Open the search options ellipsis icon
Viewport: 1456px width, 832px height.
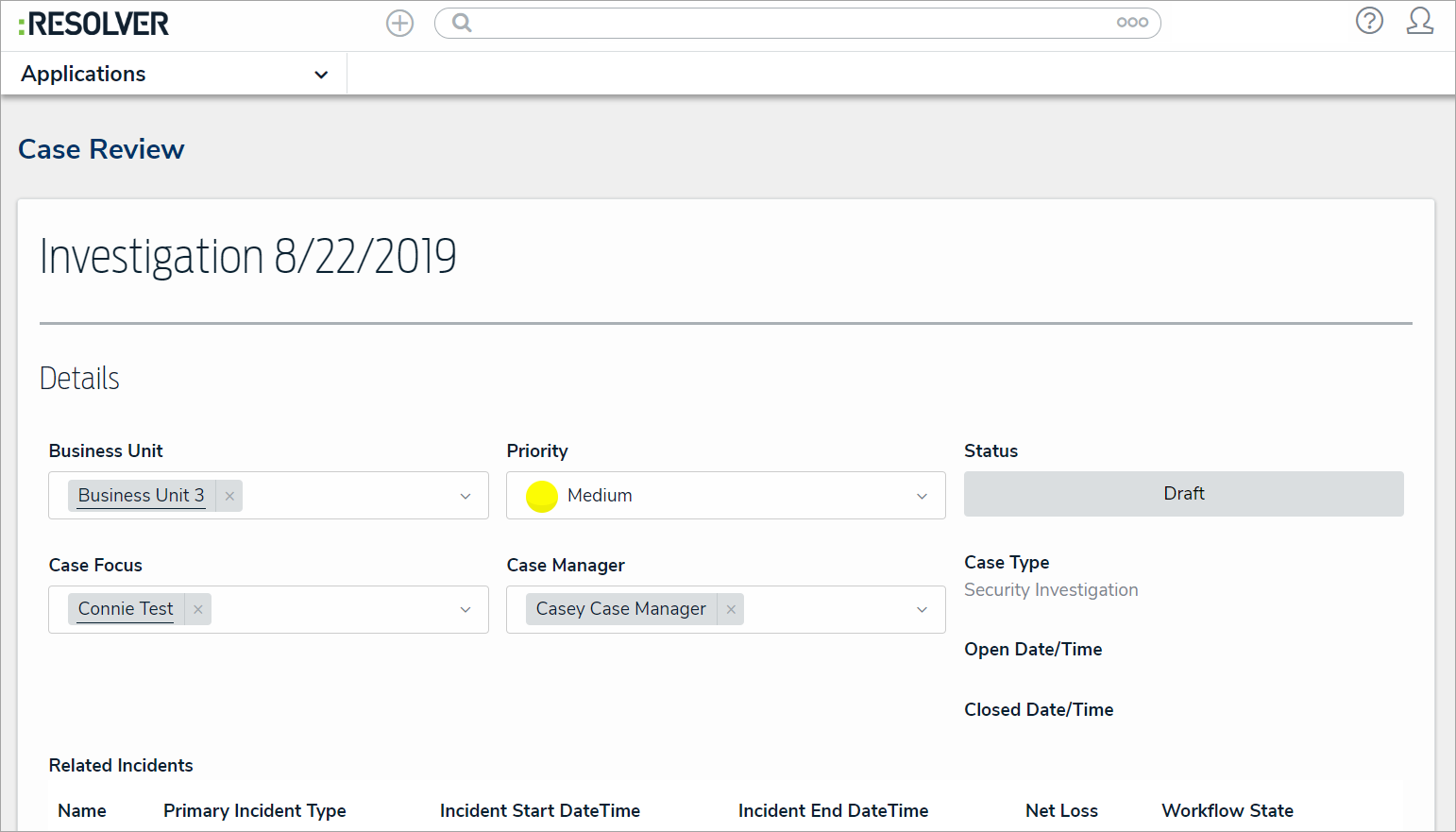pos(1132,23)
